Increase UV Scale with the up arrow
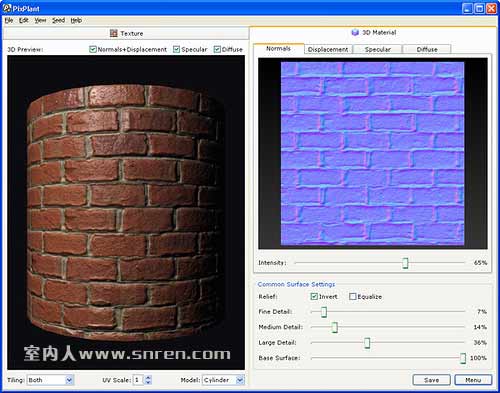Screen dimensions: 500x393 point(148,377)
